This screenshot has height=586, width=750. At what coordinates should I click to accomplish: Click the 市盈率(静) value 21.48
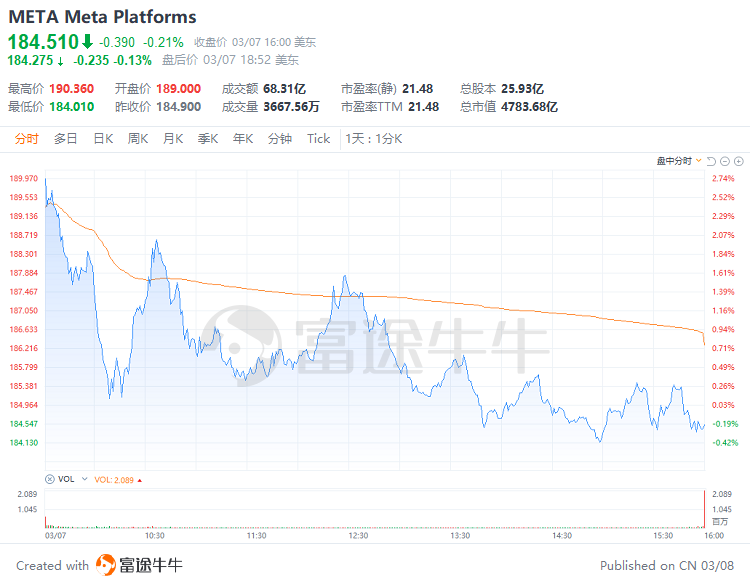418,89
